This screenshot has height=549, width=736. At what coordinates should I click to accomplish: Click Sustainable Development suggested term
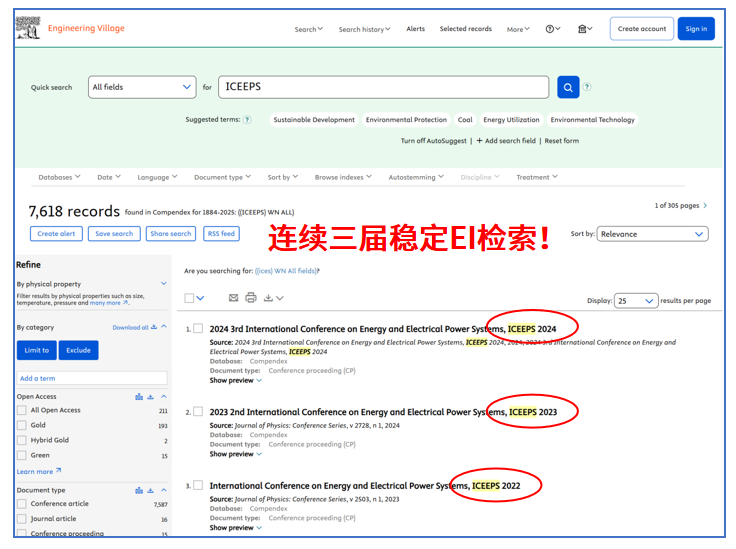point(314,120)
